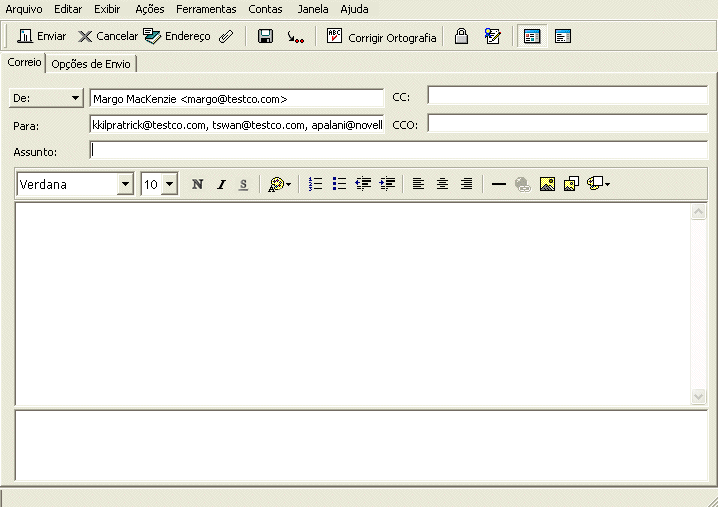
Task: Switch to the plain text view icon
Action: [563, 36]
